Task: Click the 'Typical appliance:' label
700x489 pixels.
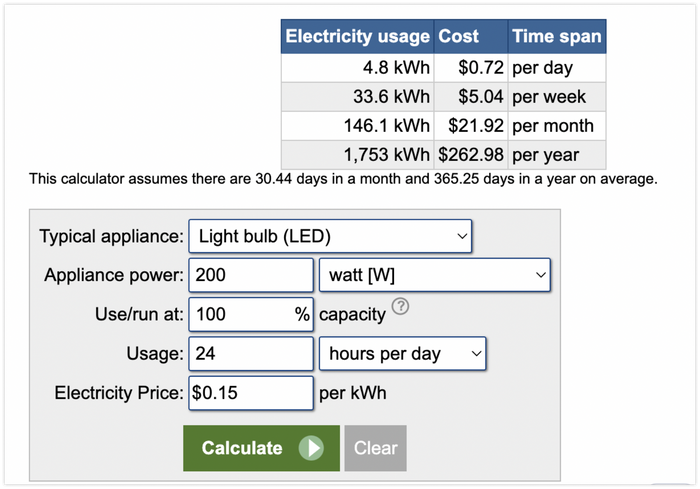Action: (112, 236)
